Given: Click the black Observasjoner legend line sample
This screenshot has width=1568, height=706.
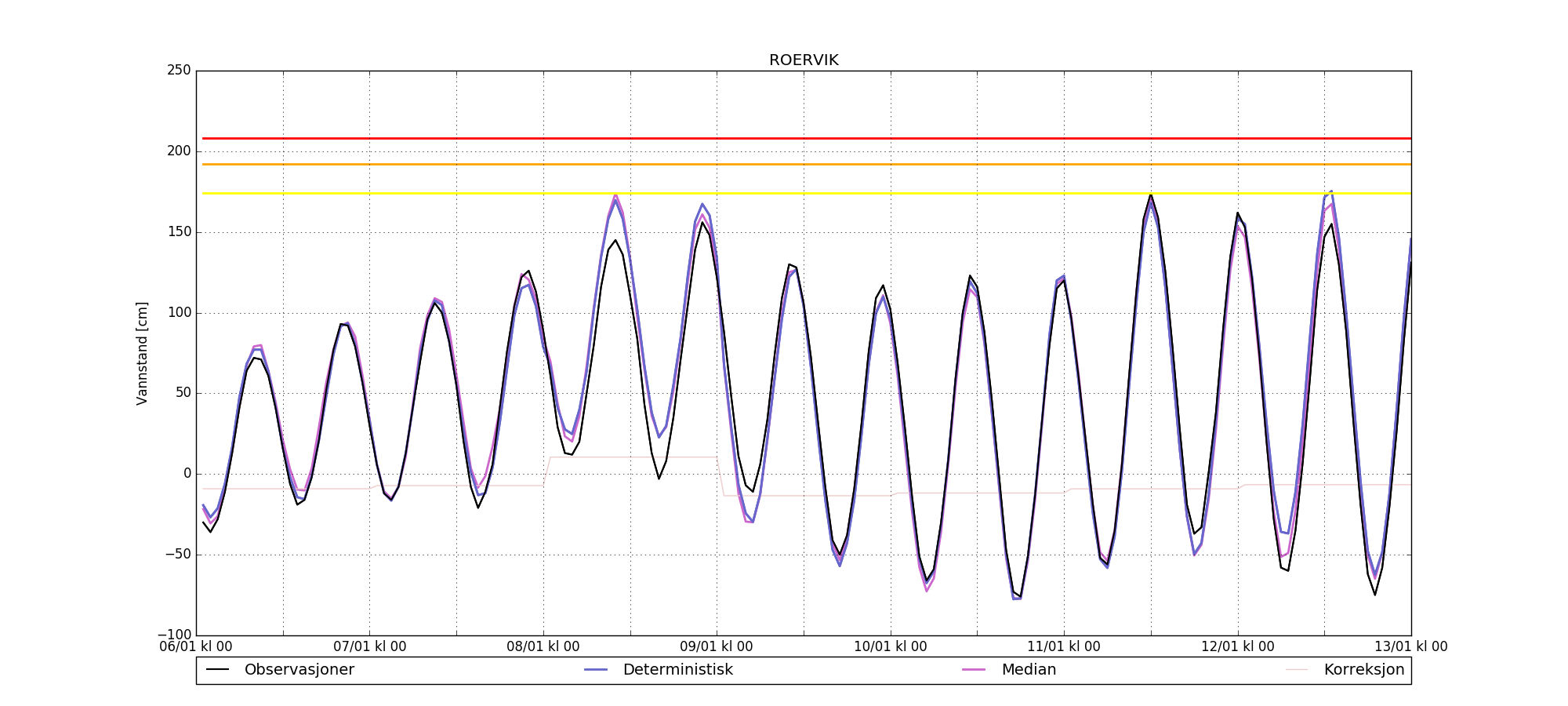Looking at the screenshot, I should (x=218, y=670).
